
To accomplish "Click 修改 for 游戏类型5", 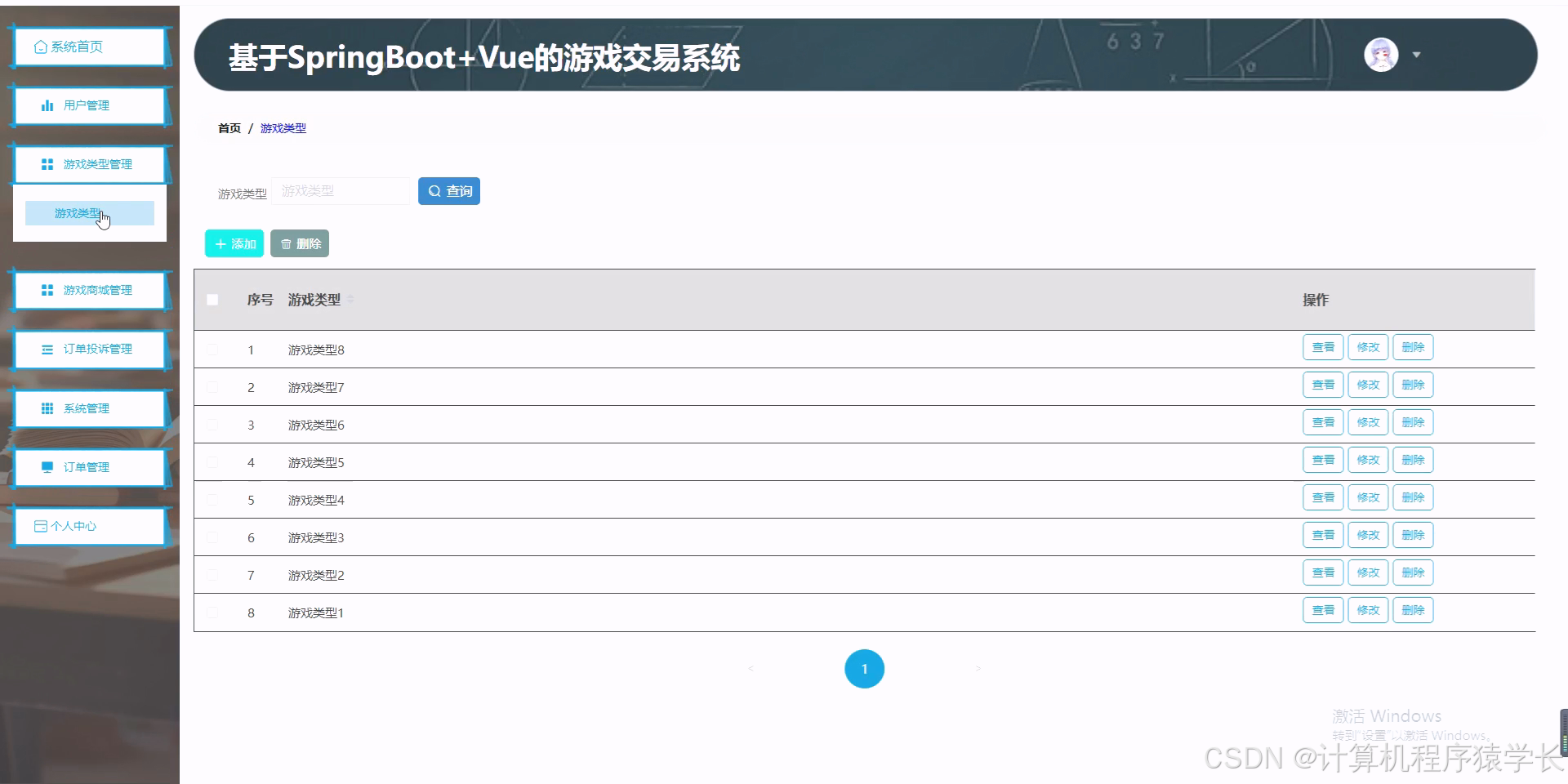I will [1368, 460].
